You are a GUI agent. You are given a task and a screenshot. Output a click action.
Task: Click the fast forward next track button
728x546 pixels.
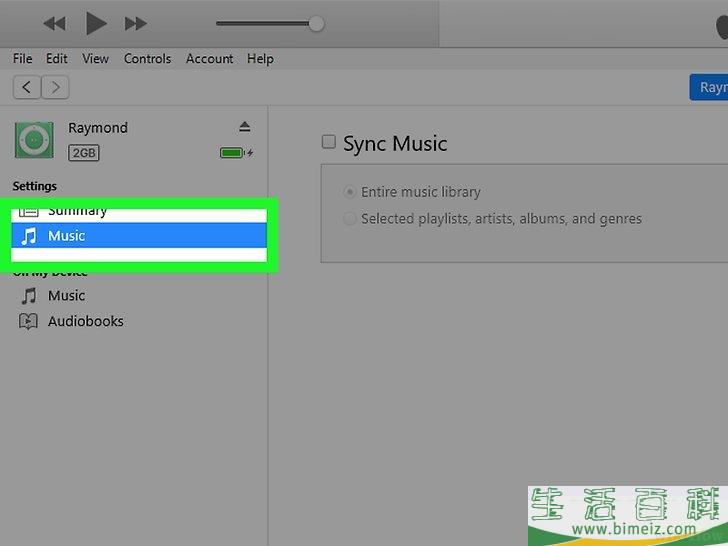[x=136, y=24]
